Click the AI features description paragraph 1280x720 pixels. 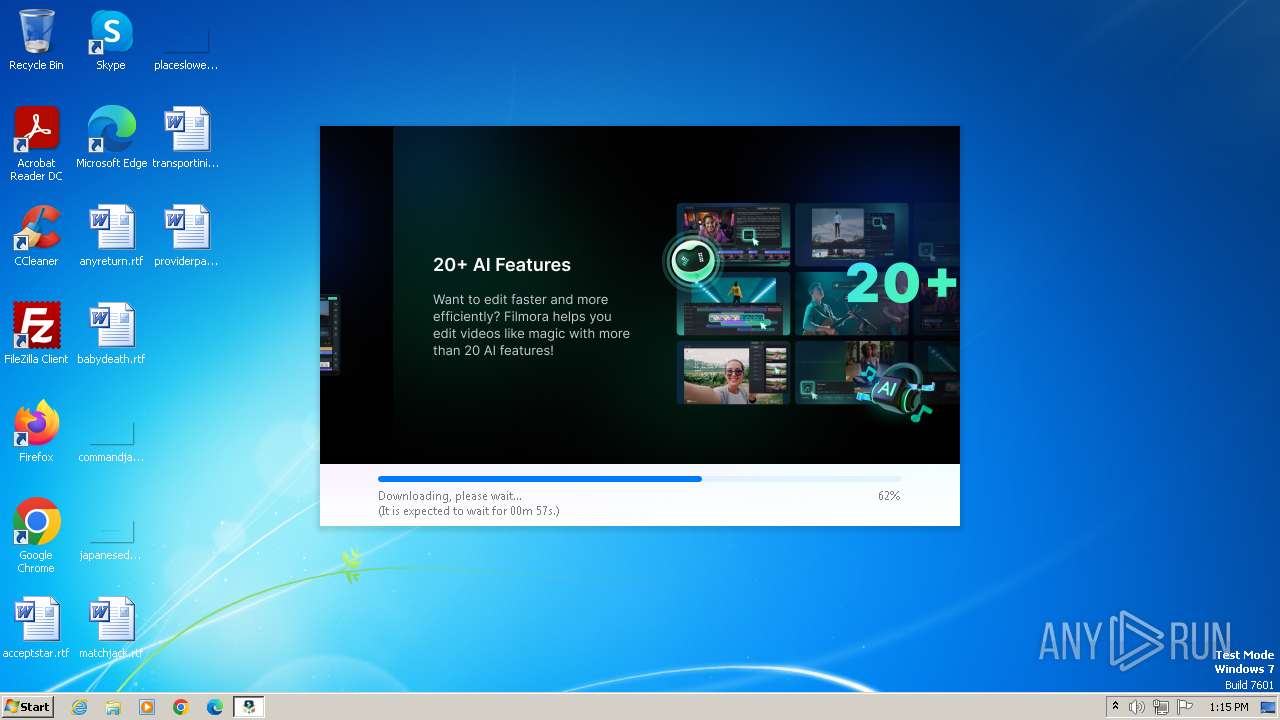click(531, 325)
